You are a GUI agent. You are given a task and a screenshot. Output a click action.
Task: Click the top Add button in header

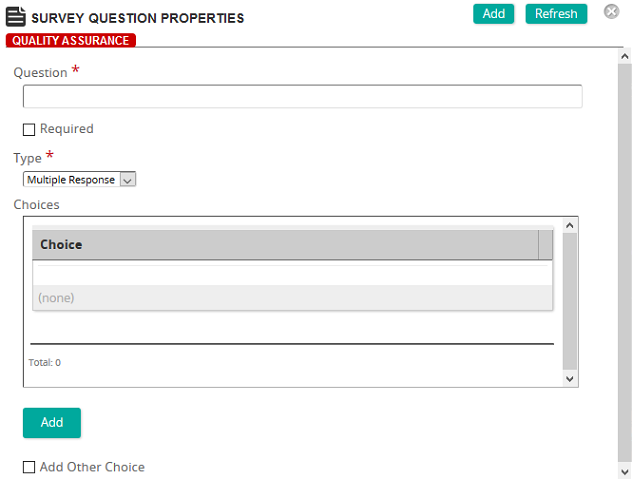493,14
